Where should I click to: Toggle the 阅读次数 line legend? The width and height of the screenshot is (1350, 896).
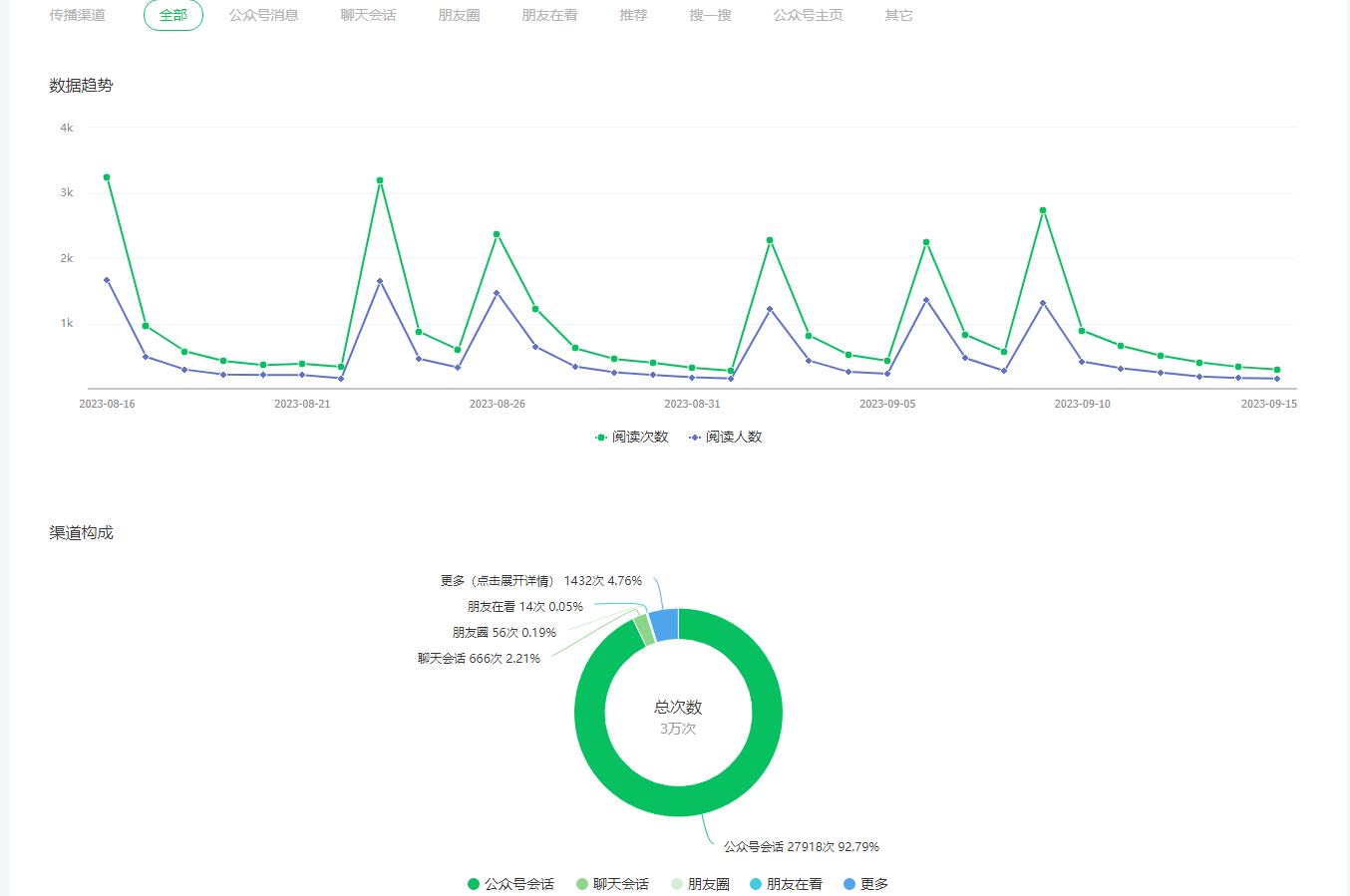[x=632, y=437]
